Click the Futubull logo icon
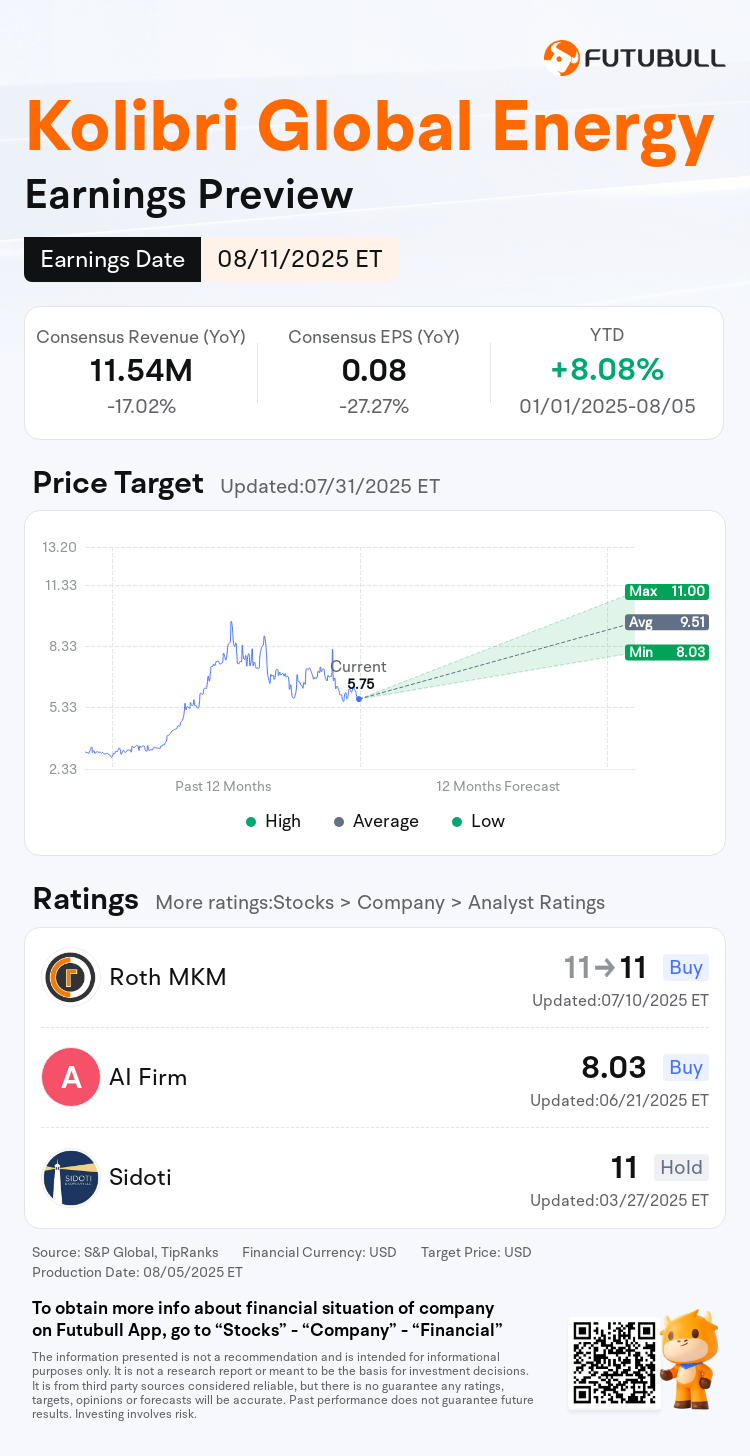 point(561,58)
